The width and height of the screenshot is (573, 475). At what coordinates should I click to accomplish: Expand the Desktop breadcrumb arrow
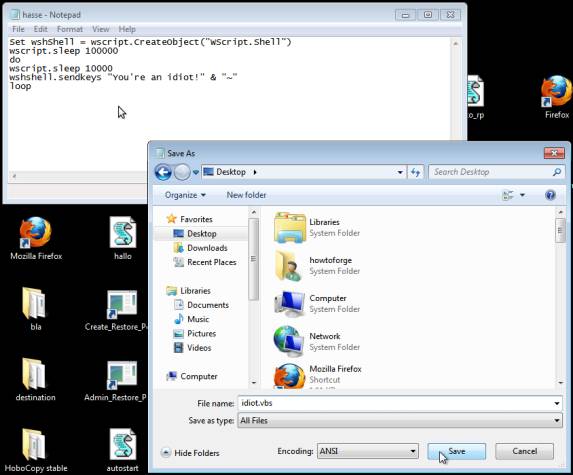pos(255,172)
